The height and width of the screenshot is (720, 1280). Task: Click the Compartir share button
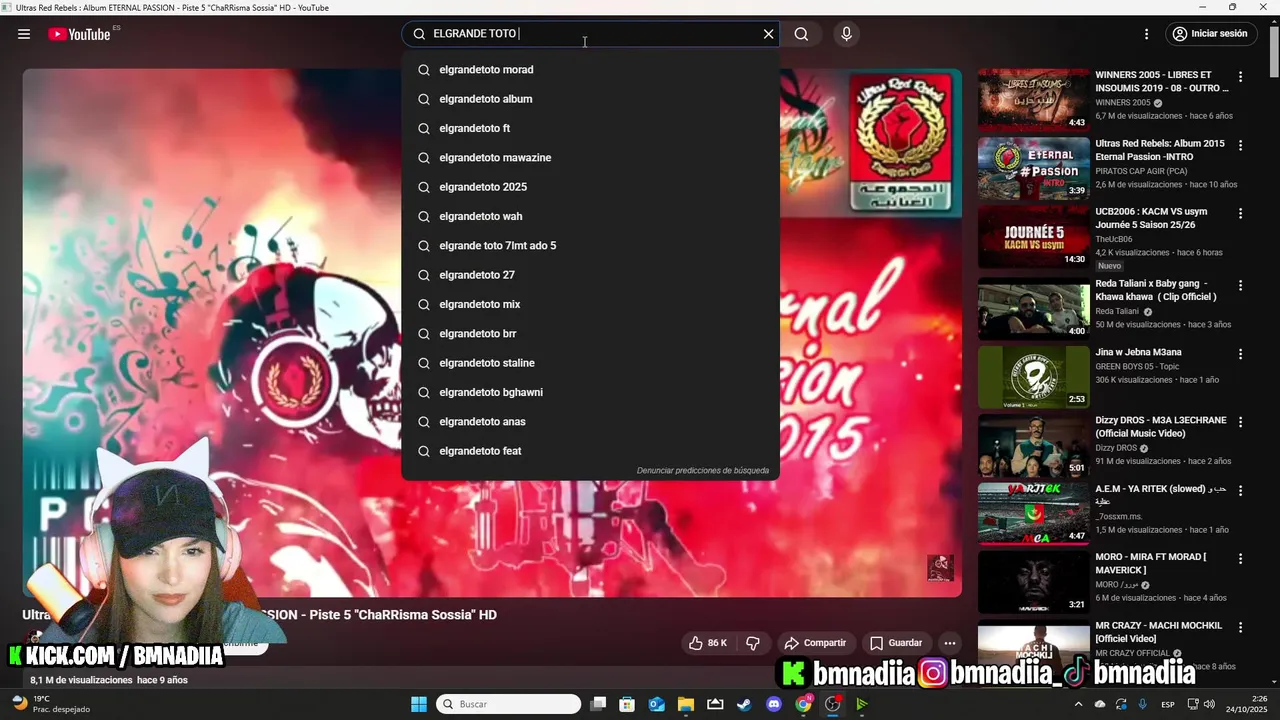point(815,643)
